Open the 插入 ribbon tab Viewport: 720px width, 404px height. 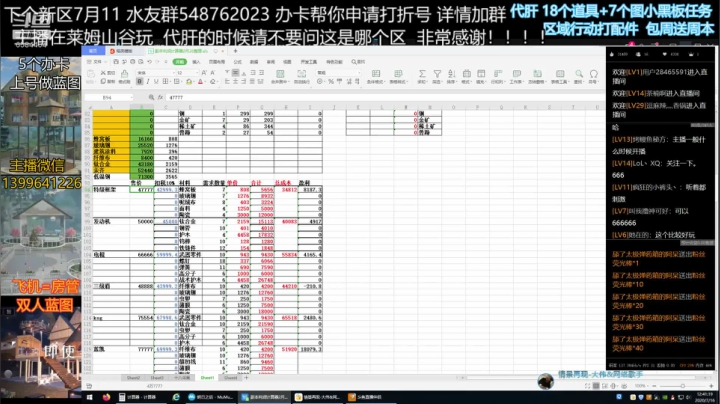pyautogui.click(x=196, y=62)
